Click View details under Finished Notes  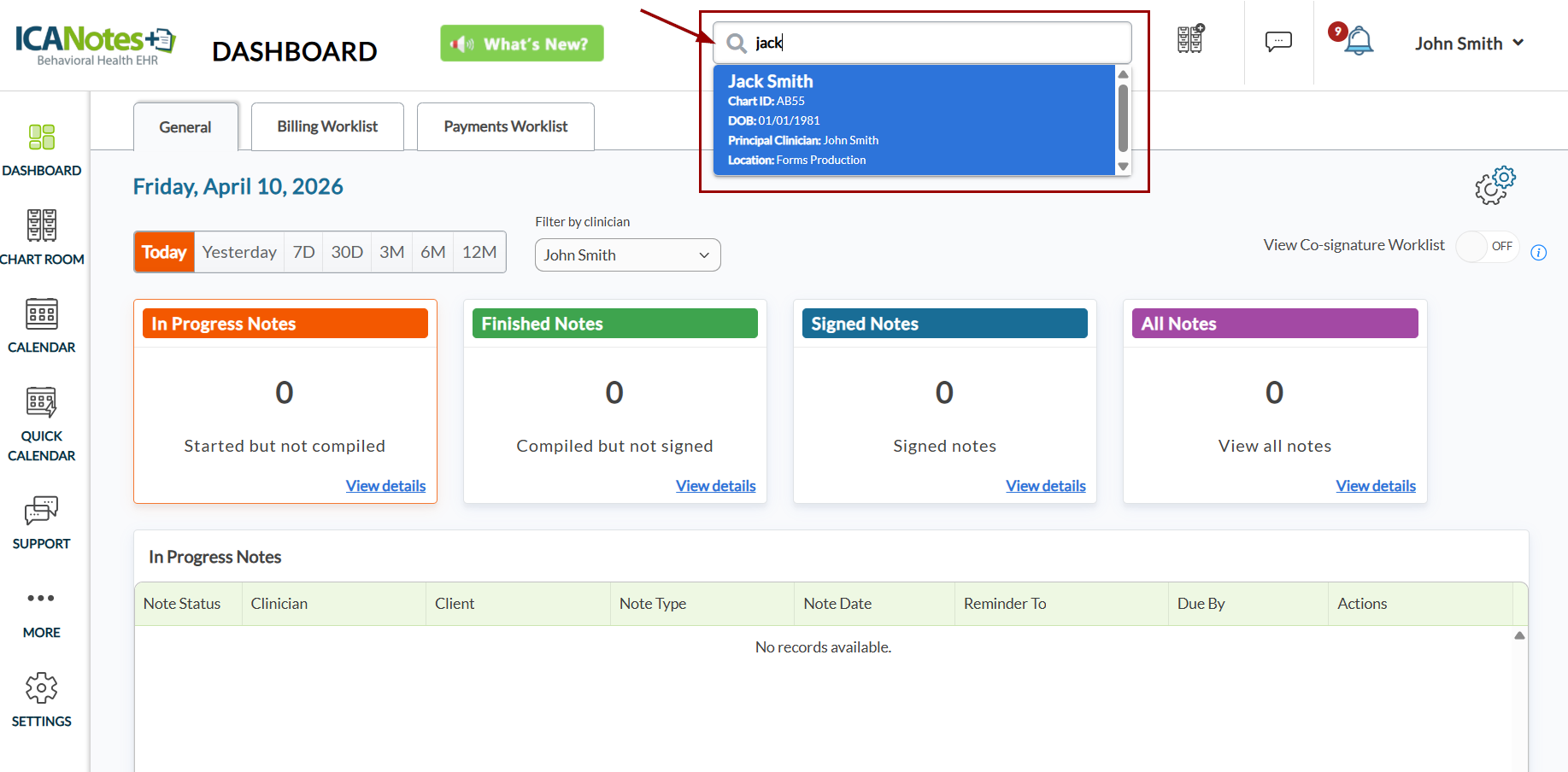pos(715,486)
